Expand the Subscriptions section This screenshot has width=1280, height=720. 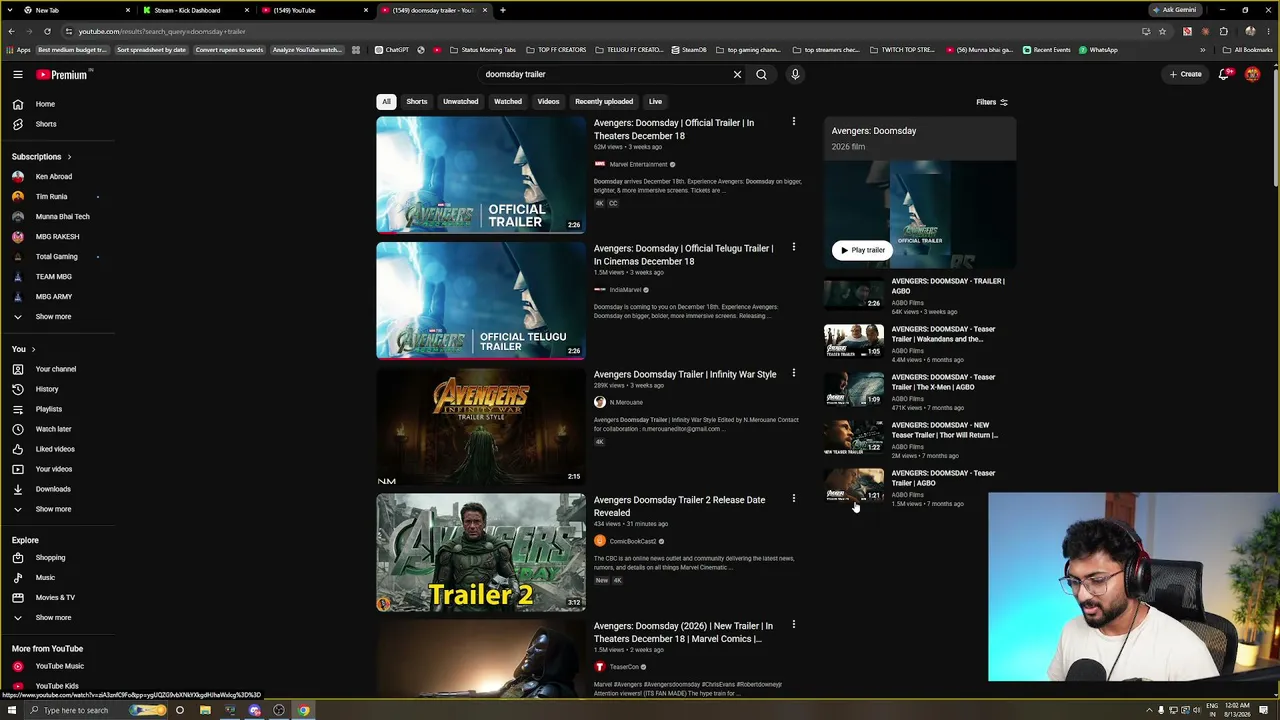coord(42,157)
